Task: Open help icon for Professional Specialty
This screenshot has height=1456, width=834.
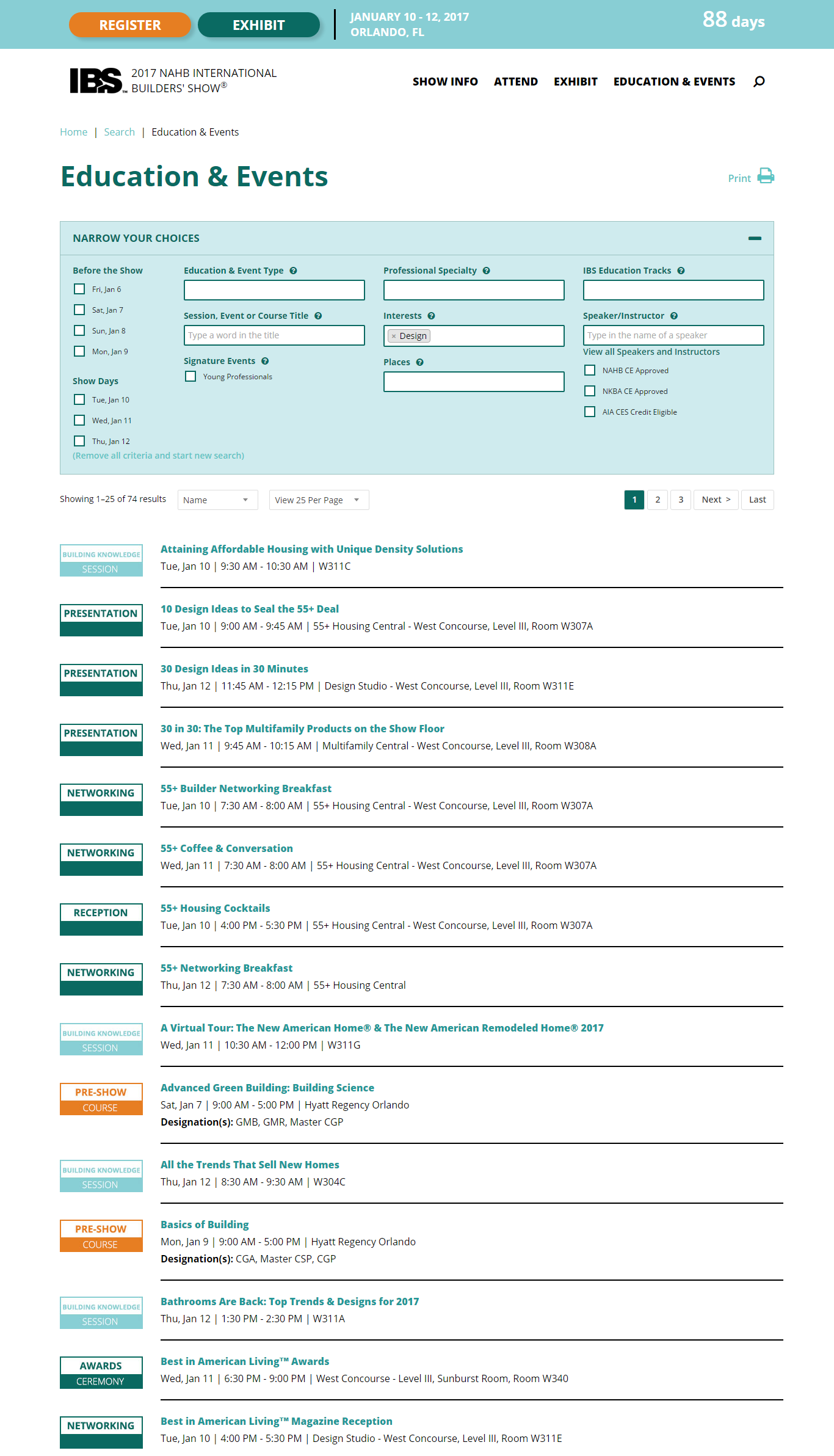Action: (486, 271)
